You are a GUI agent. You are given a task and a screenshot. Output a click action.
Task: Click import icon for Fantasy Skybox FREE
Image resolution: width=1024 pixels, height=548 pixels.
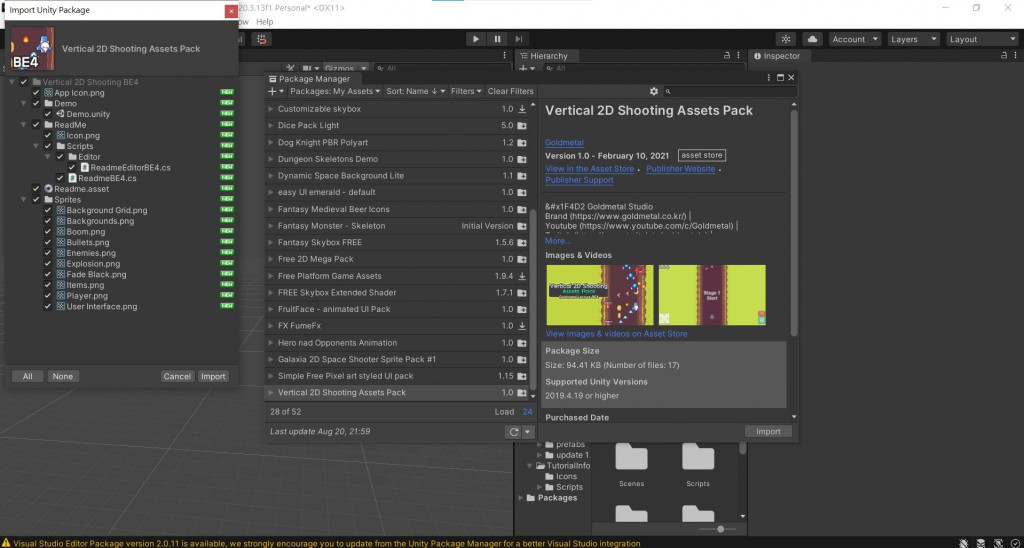522,242
